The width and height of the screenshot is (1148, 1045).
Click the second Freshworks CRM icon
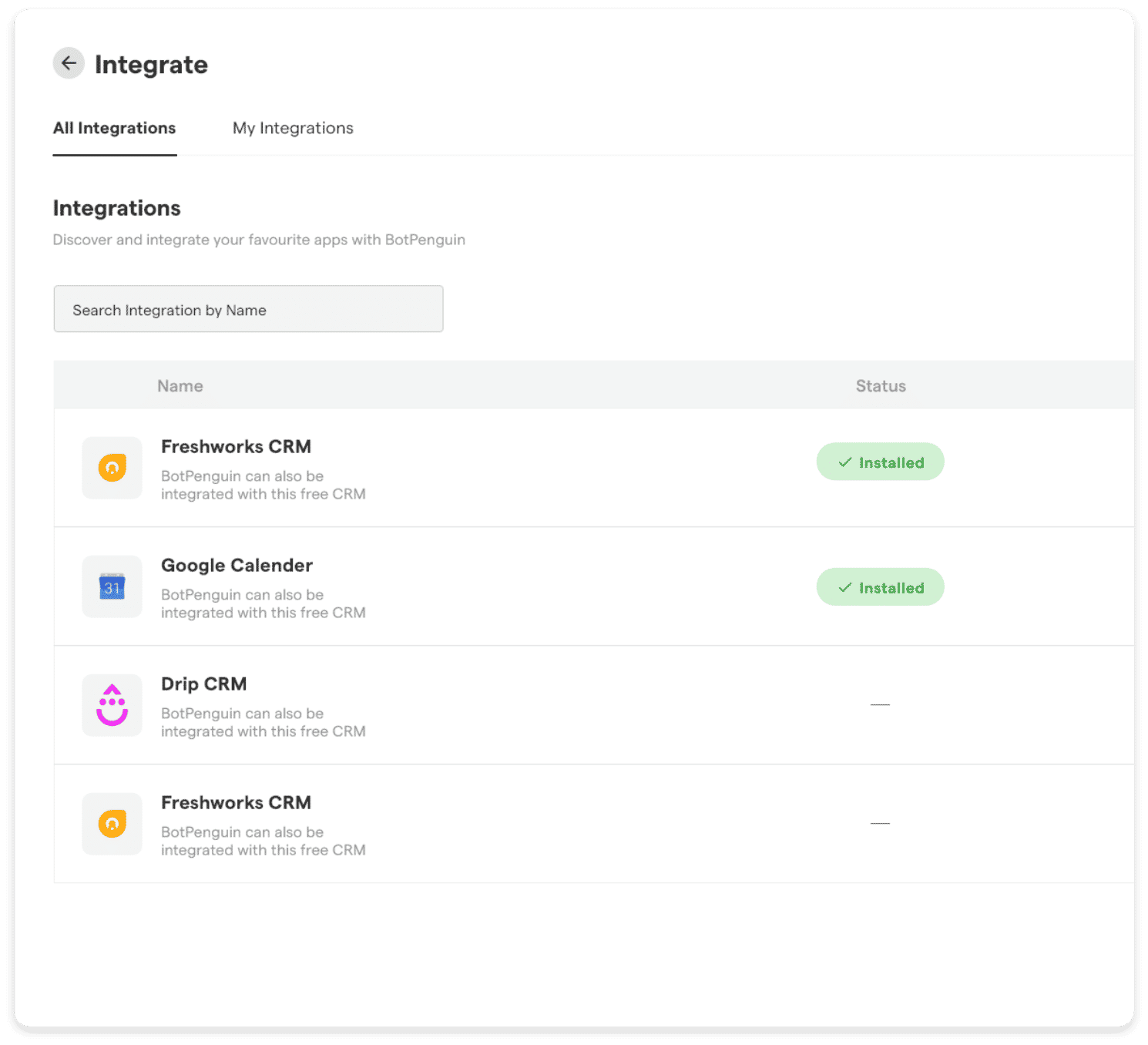pos(111,824)
